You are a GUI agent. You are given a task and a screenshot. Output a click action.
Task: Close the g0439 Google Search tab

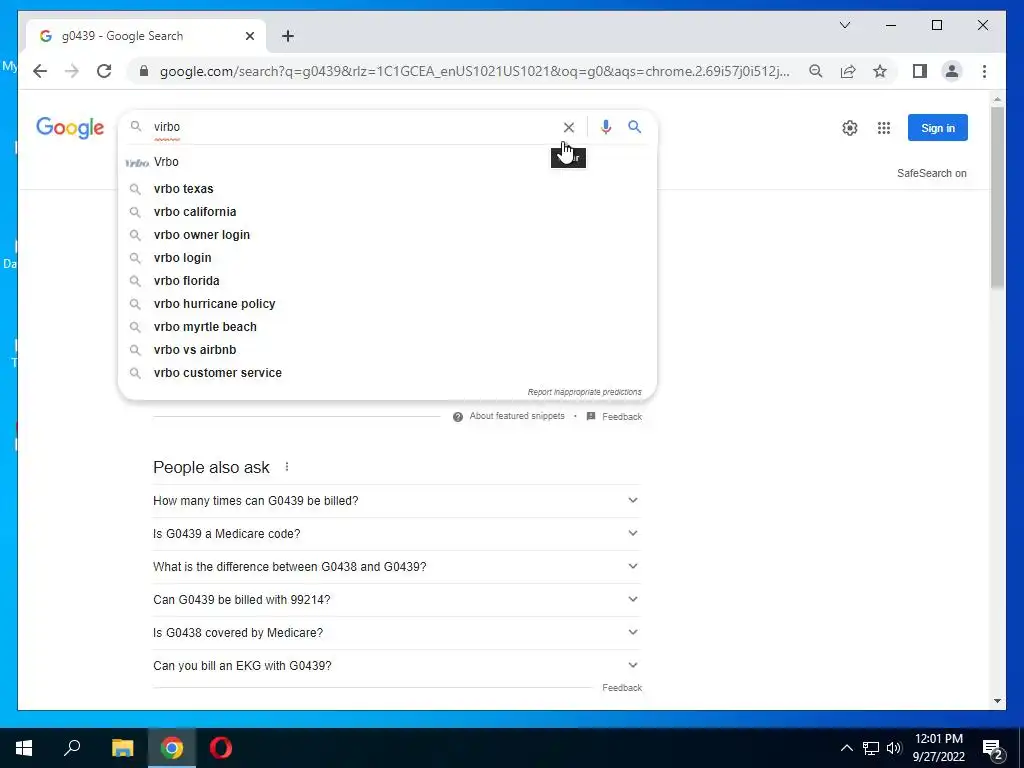click(x=249, y=36)
